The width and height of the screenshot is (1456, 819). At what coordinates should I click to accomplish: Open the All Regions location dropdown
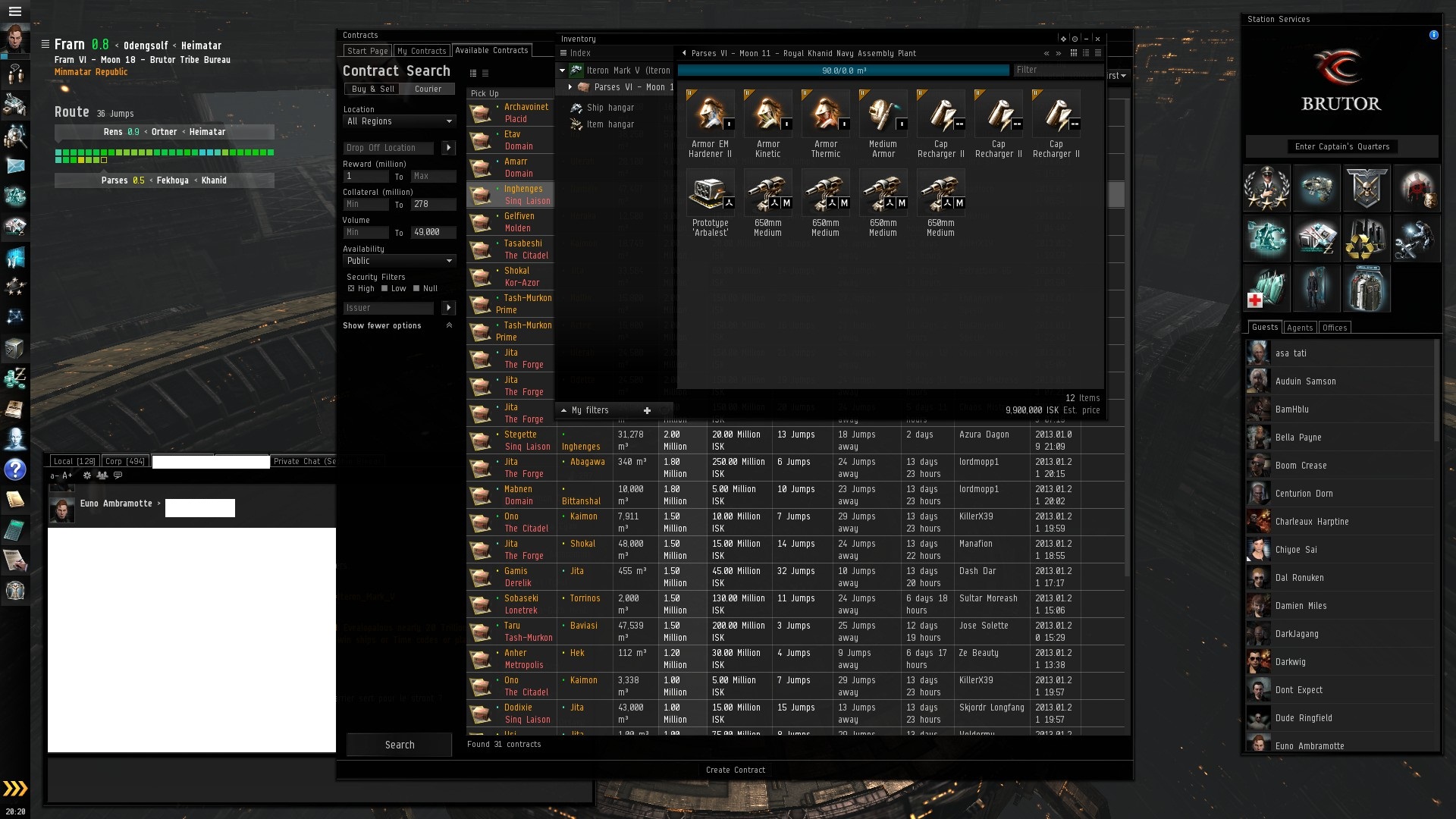click(x=399, y=121)
